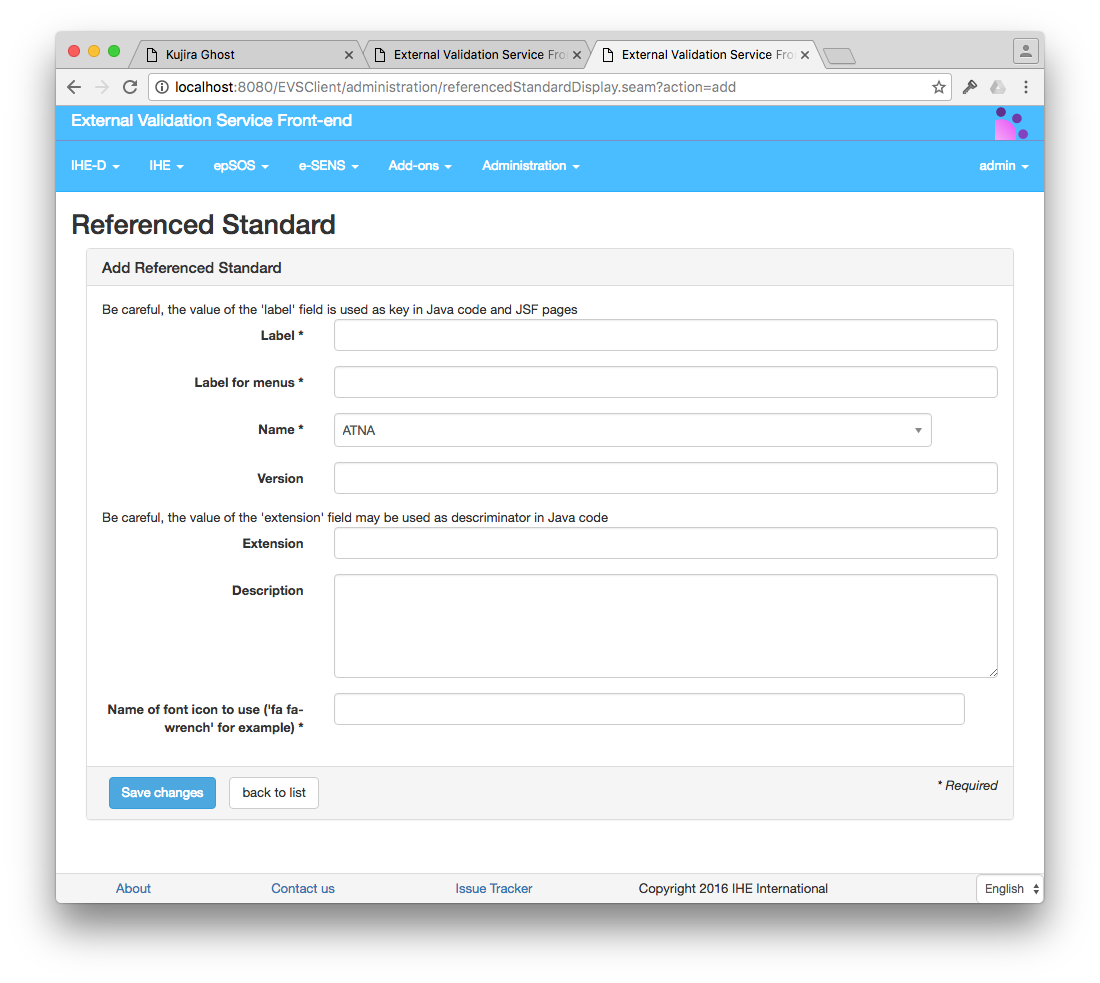This screenshot has height=983, width=1100.
Task: Open the Issue Tracker link
Action: point(493,888)
